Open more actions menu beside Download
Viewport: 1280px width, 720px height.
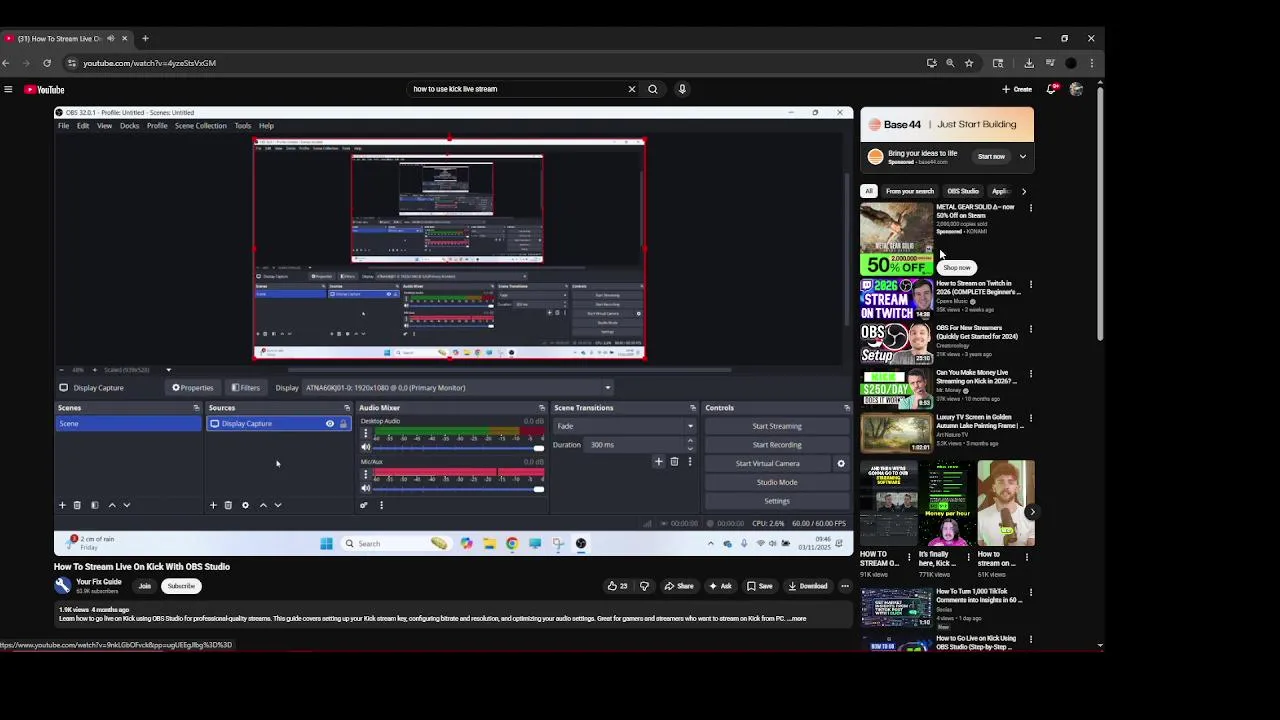(844, 586)
